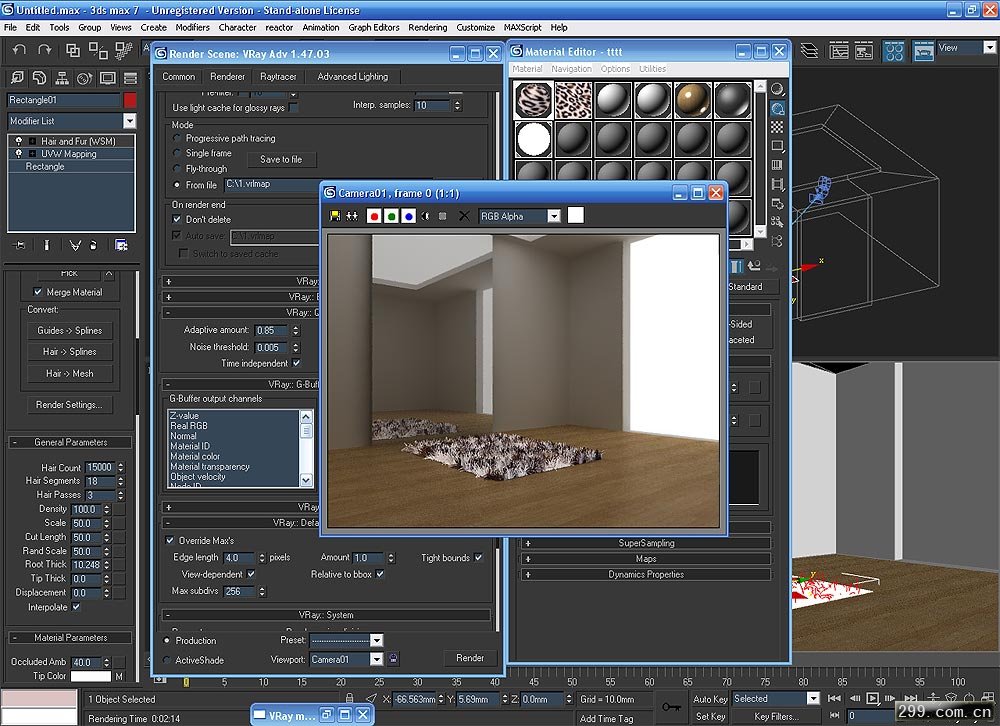
Task: Open the Modifiers menu
Action: coord(193,27)
